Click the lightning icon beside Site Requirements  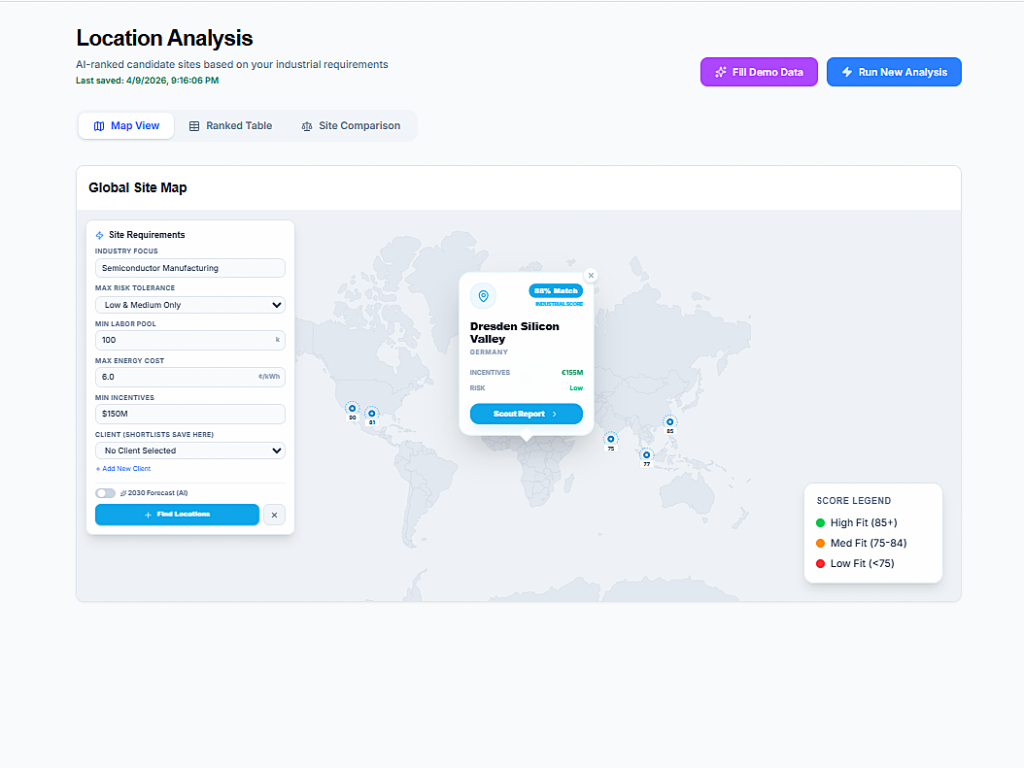pos(100,235)
